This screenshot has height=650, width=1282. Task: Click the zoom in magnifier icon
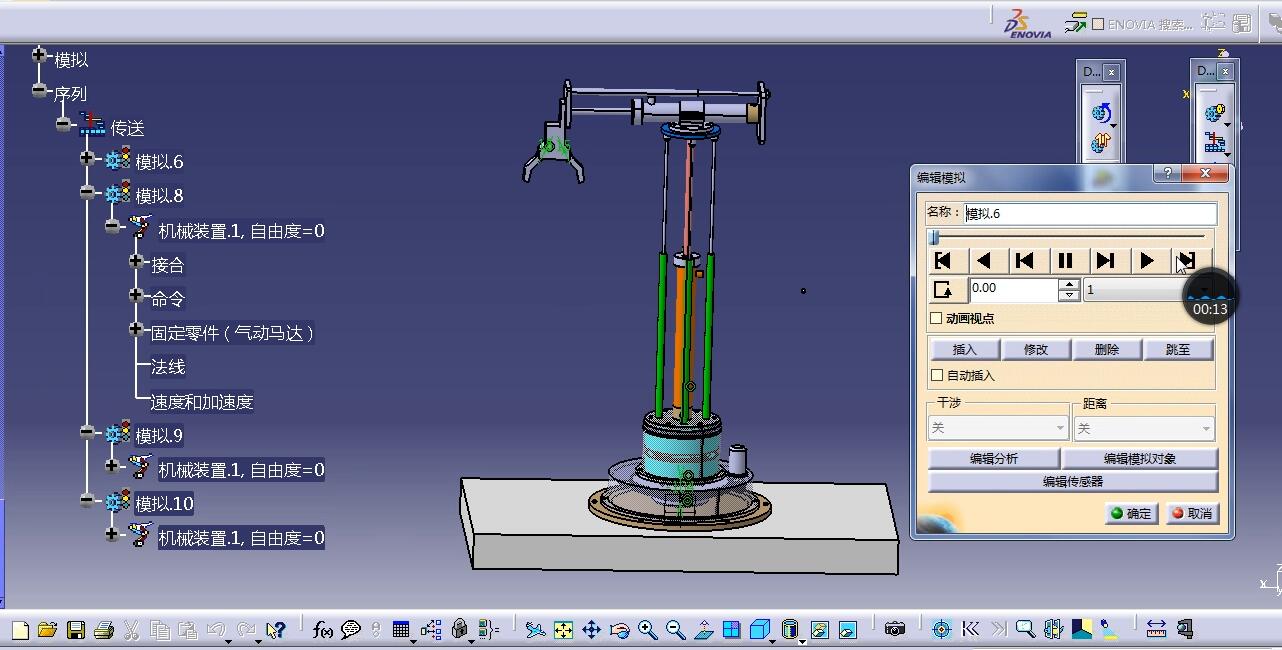click(648, 630)
